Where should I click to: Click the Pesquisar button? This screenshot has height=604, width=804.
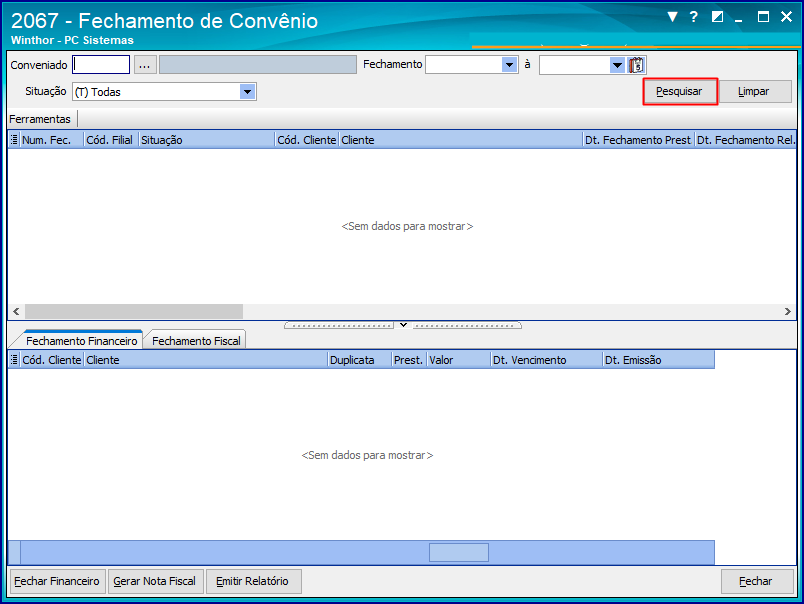[679, 91]
